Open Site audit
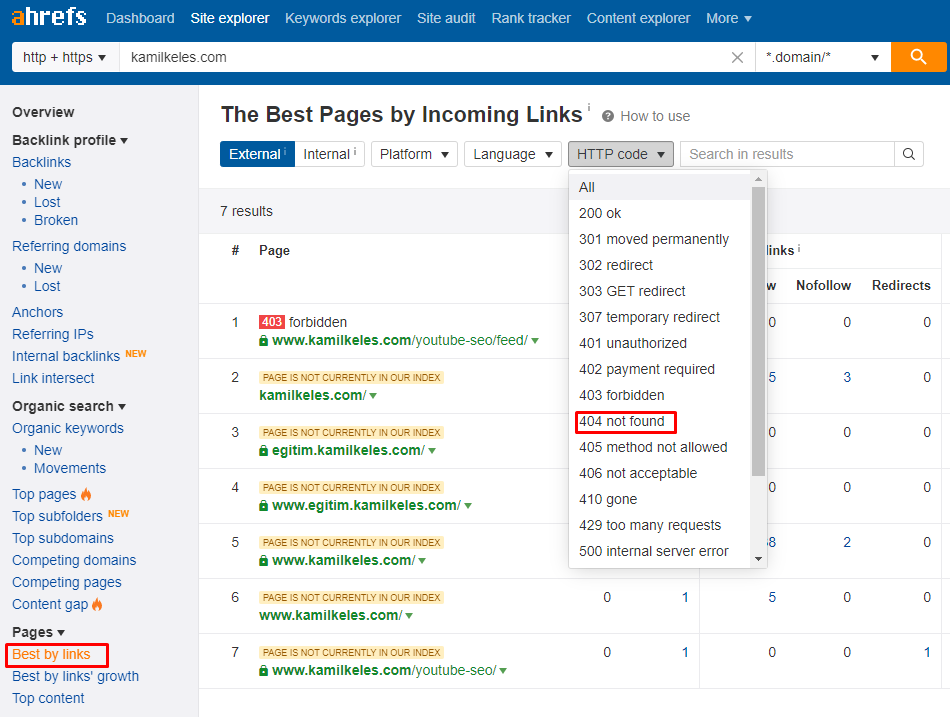Viewport: 950px width, 717px height. click(446, 18)
